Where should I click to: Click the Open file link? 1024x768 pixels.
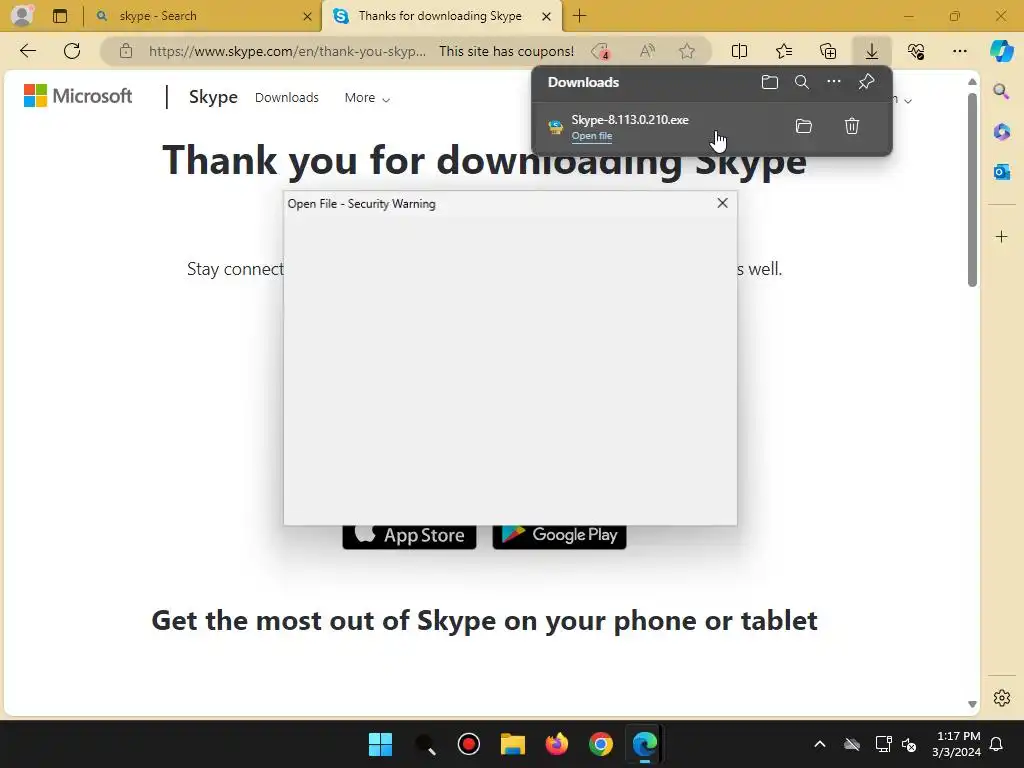click(x=592, y=136)
